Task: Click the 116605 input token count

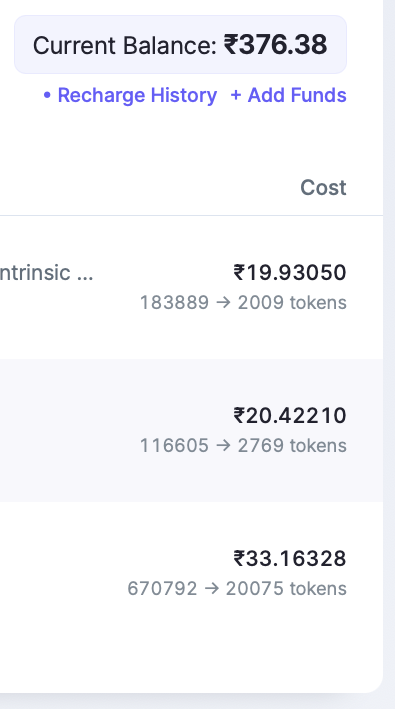Action: pyautogui.click(x=174, y=445)
